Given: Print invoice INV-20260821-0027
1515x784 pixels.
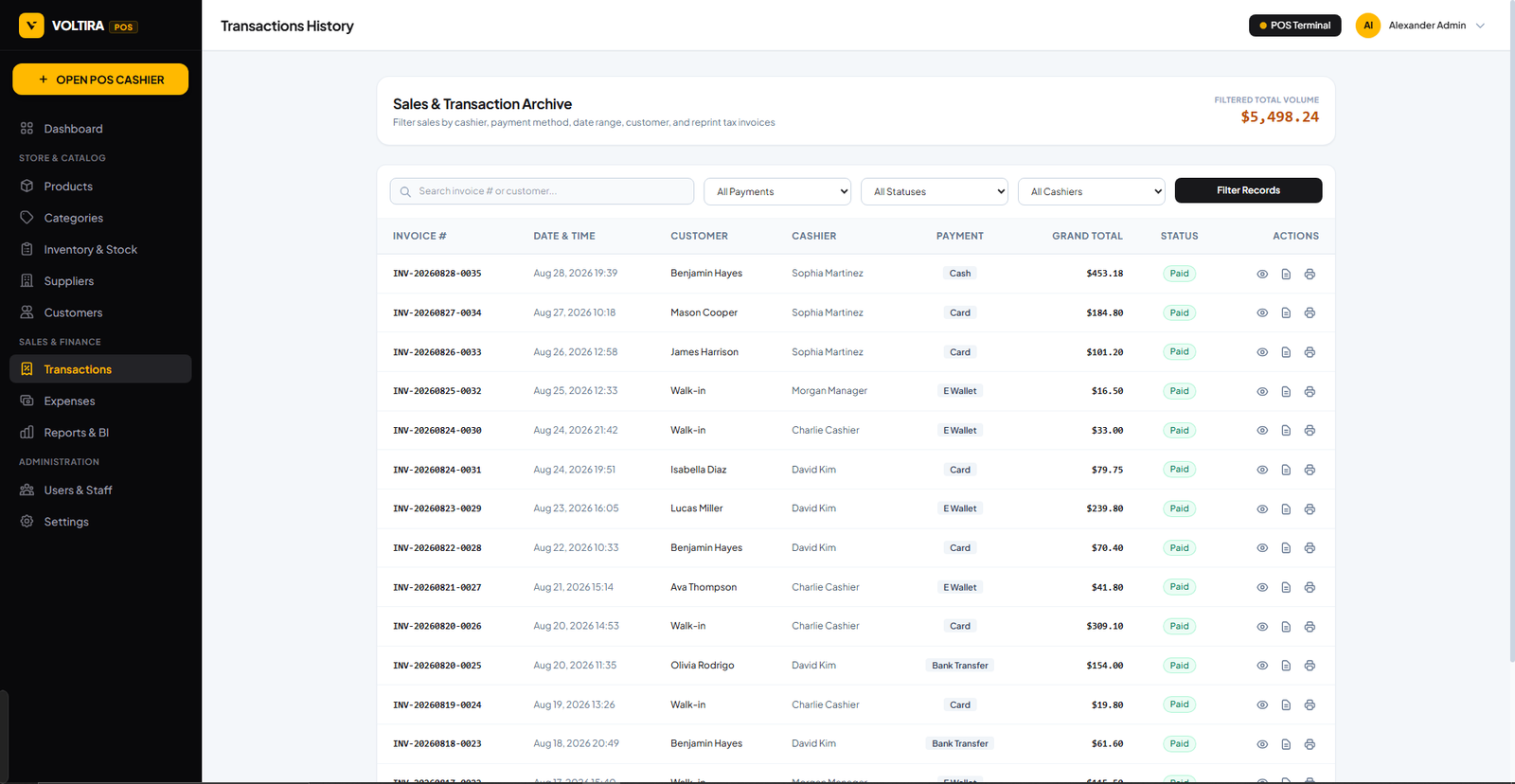Looking at the screenshot, I should click(x=1310, y=587).
